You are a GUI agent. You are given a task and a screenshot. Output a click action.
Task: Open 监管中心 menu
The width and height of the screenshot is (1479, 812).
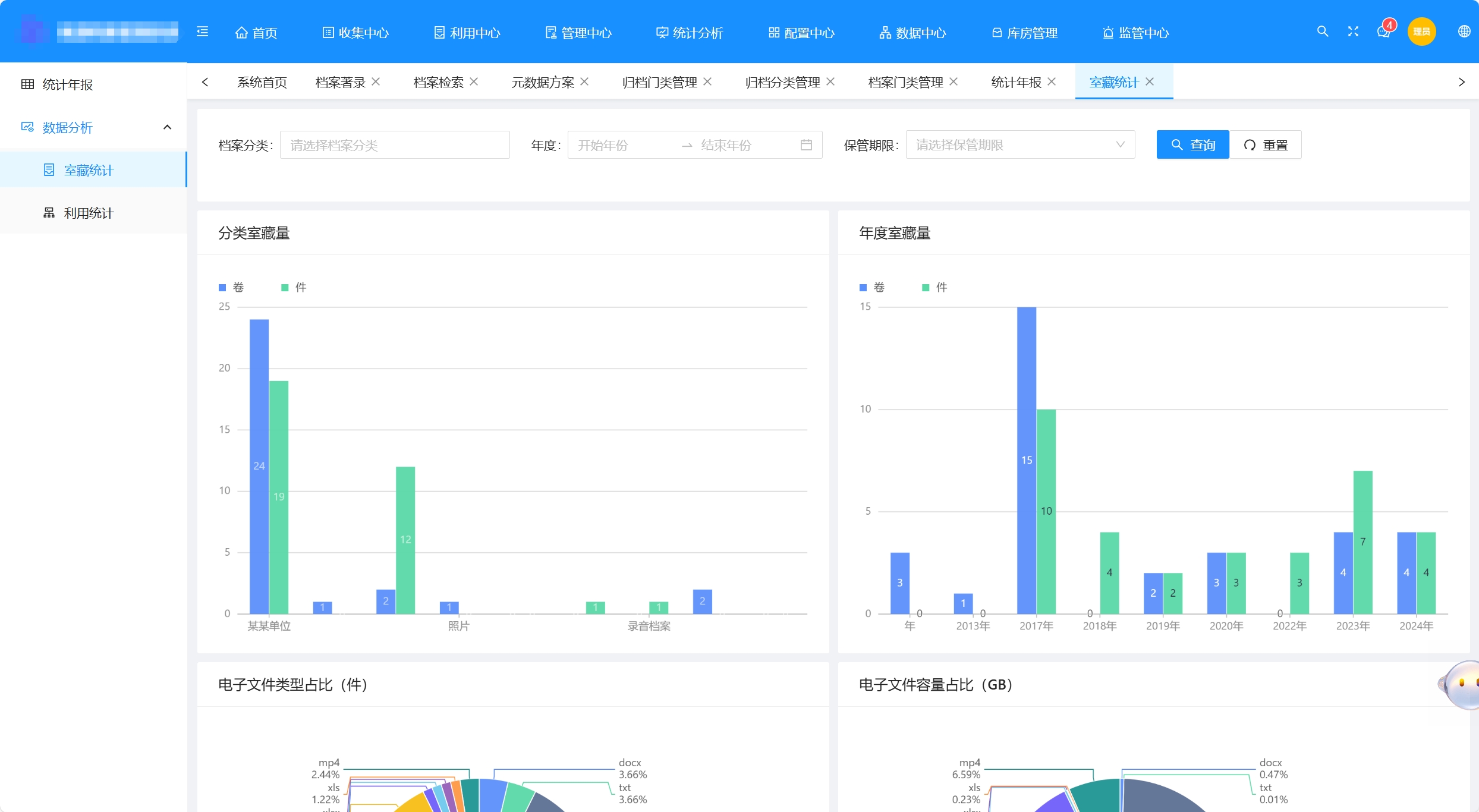click(x=1135, y=33)
